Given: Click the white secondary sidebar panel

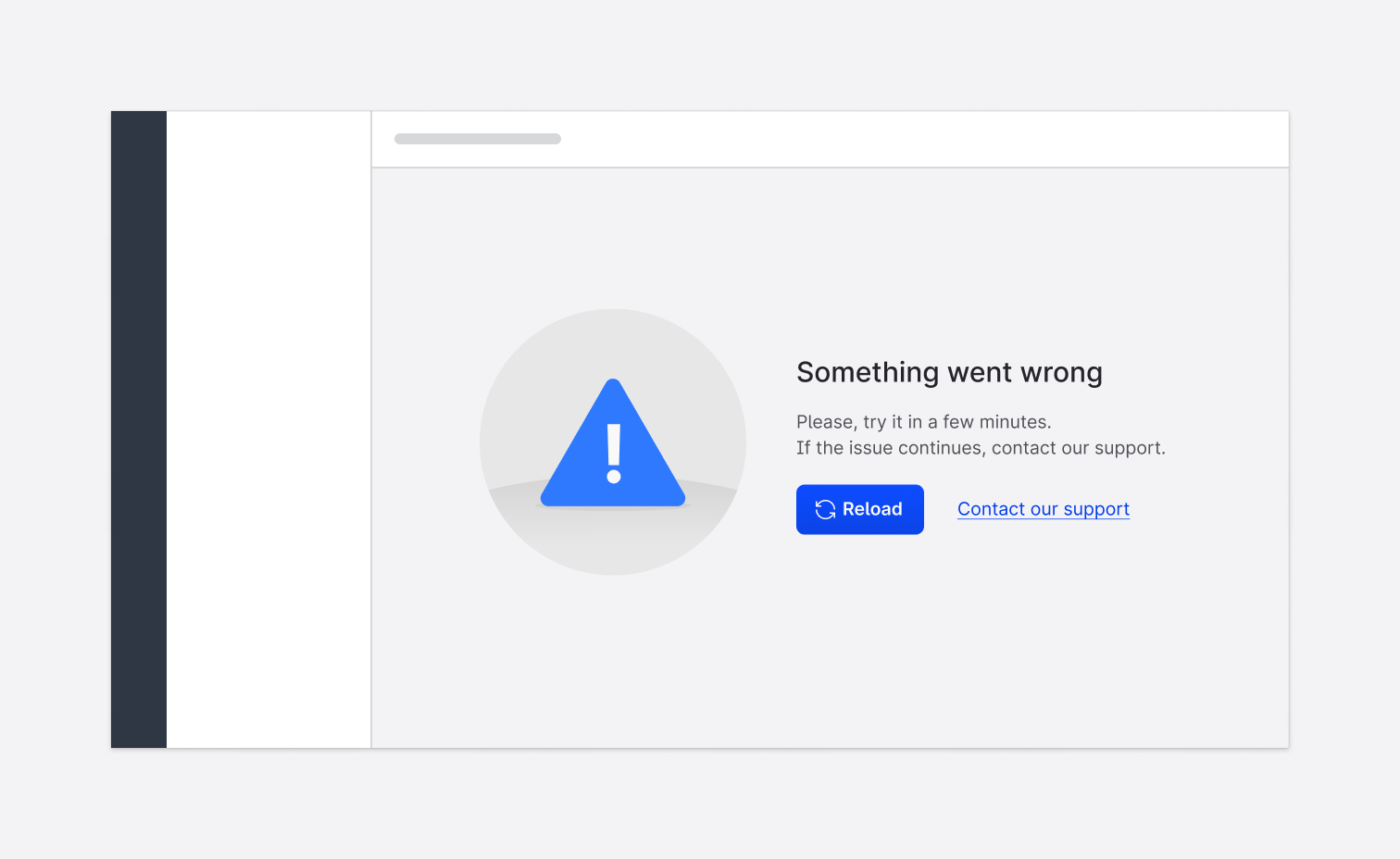Looking at the screenshot, I should coord(269,429).
